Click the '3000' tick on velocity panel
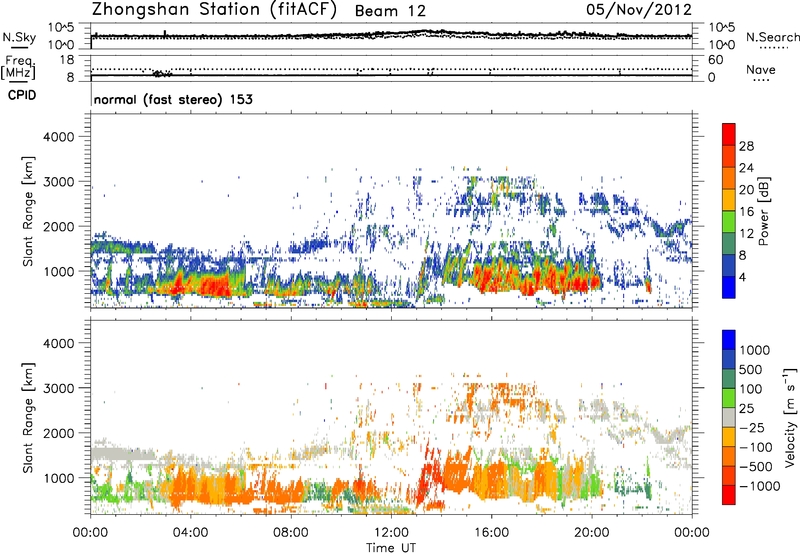The width and height of the screenshot is (800, 554). click(x=58, y=388)
